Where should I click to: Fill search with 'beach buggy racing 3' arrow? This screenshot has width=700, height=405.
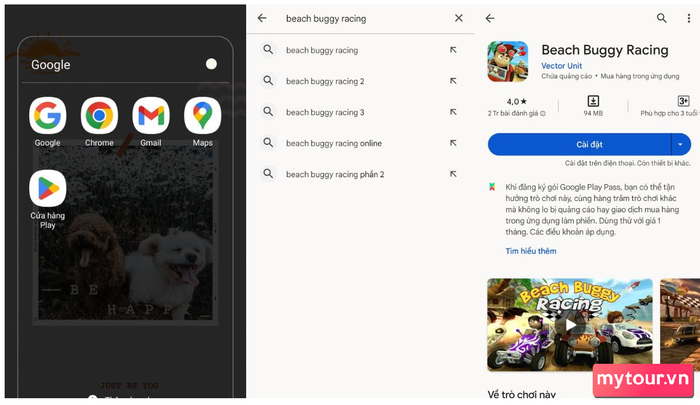pyautogui.click(x=453, y=112)
